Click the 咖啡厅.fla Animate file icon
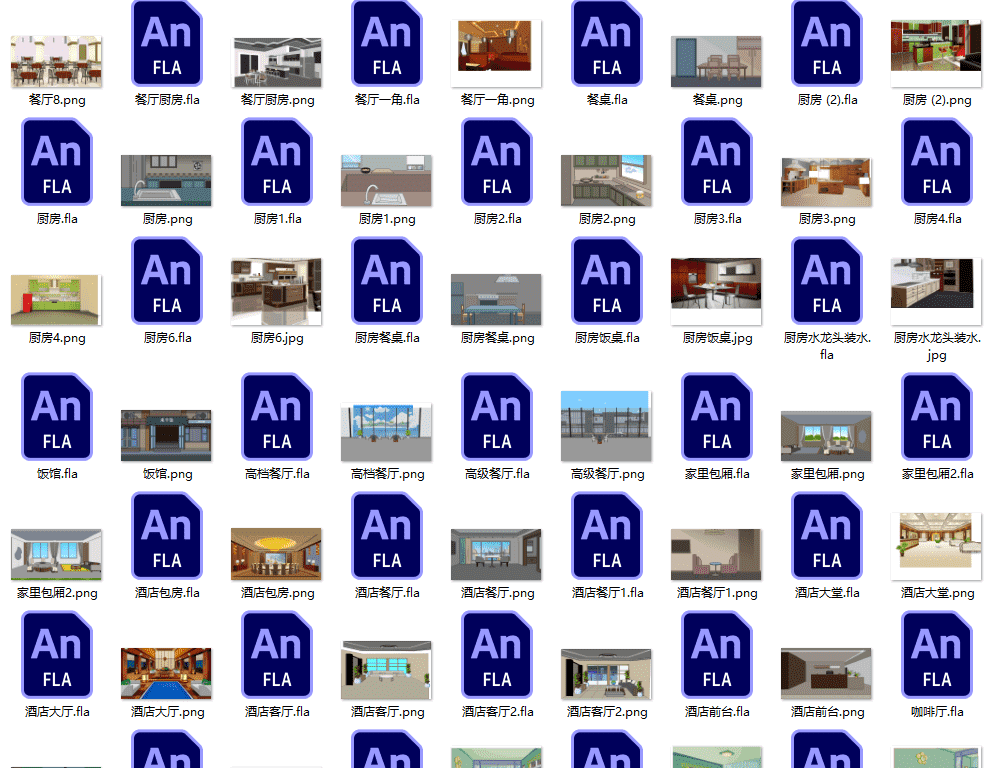Screen dimensions: 987x768 pos(937,655)
